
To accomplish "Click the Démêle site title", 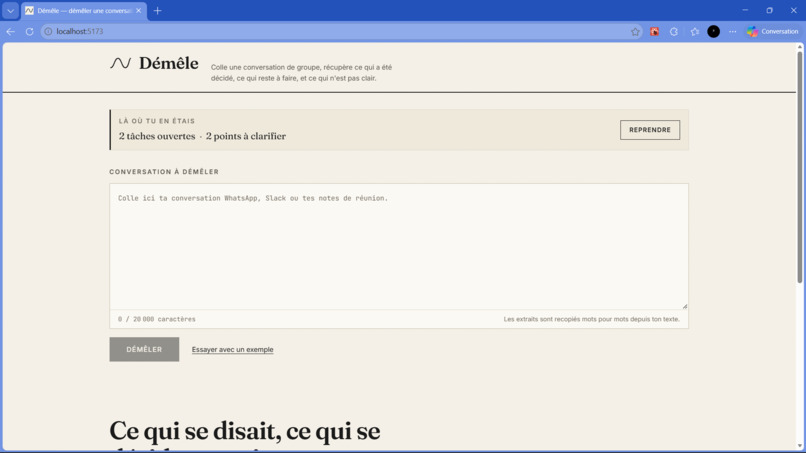I will click(169, 63).
